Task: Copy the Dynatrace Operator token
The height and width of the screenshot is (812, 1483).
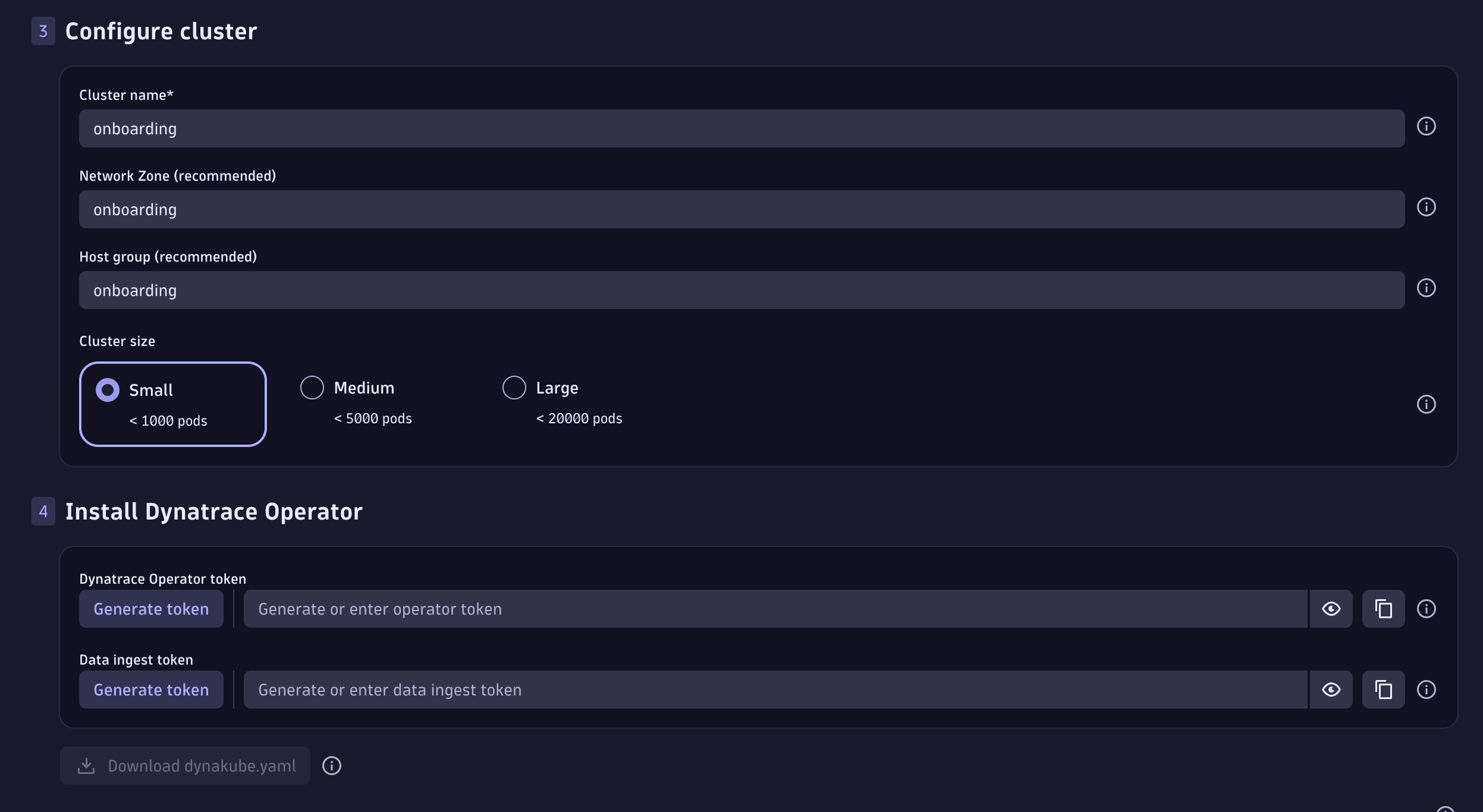Action: click(x=1383, y=609)
